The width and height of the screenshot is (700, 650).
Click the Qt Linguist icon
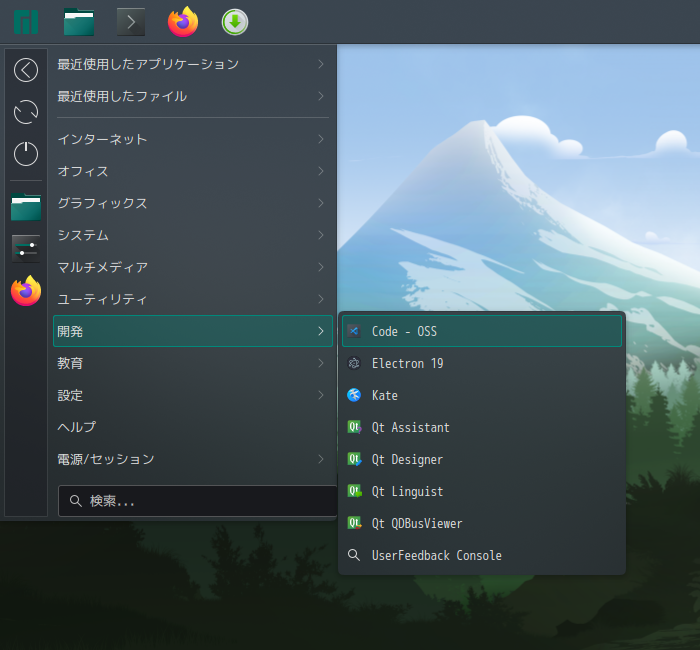[x=354, y=491]
